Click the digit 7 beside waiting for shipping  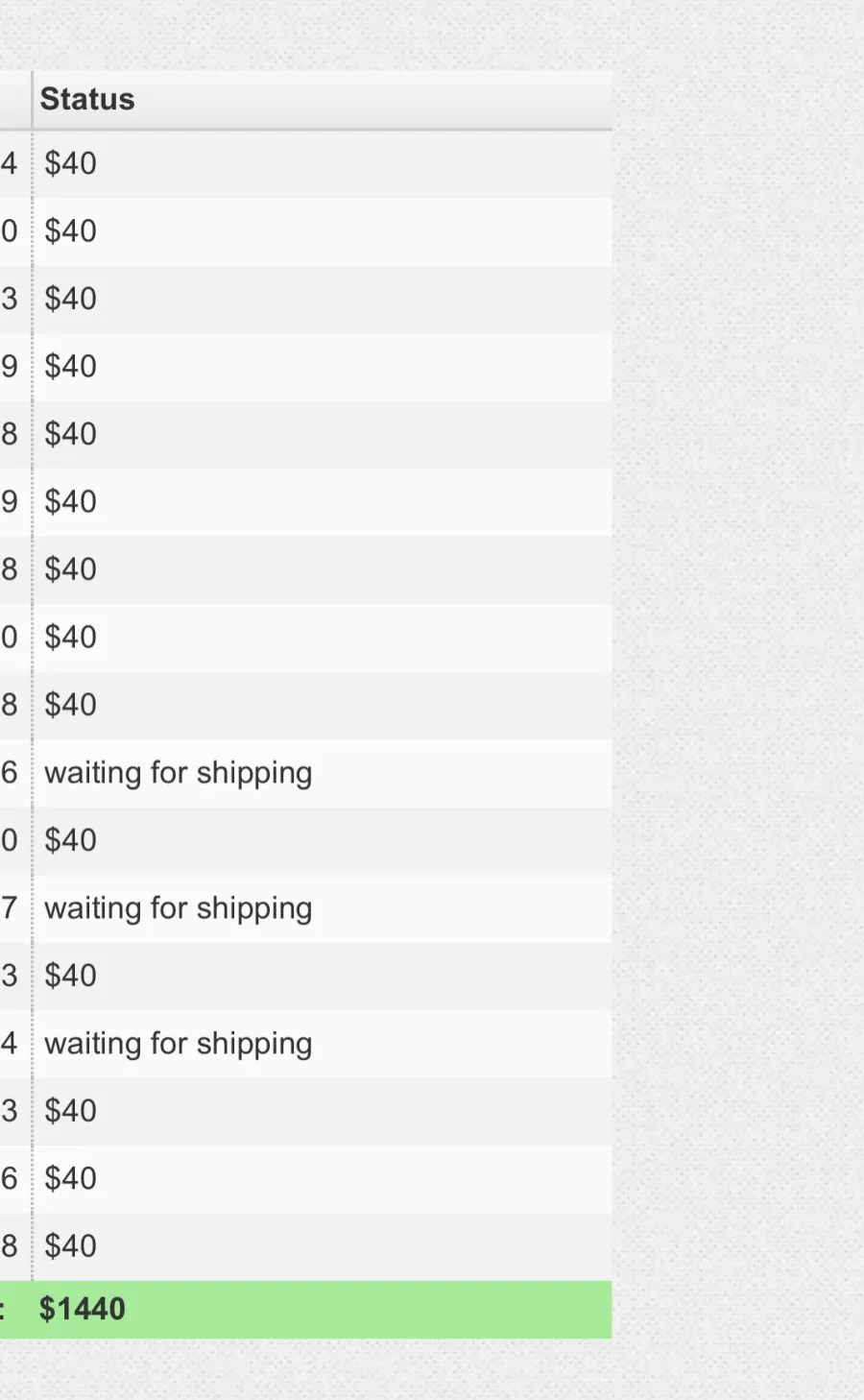9,907
